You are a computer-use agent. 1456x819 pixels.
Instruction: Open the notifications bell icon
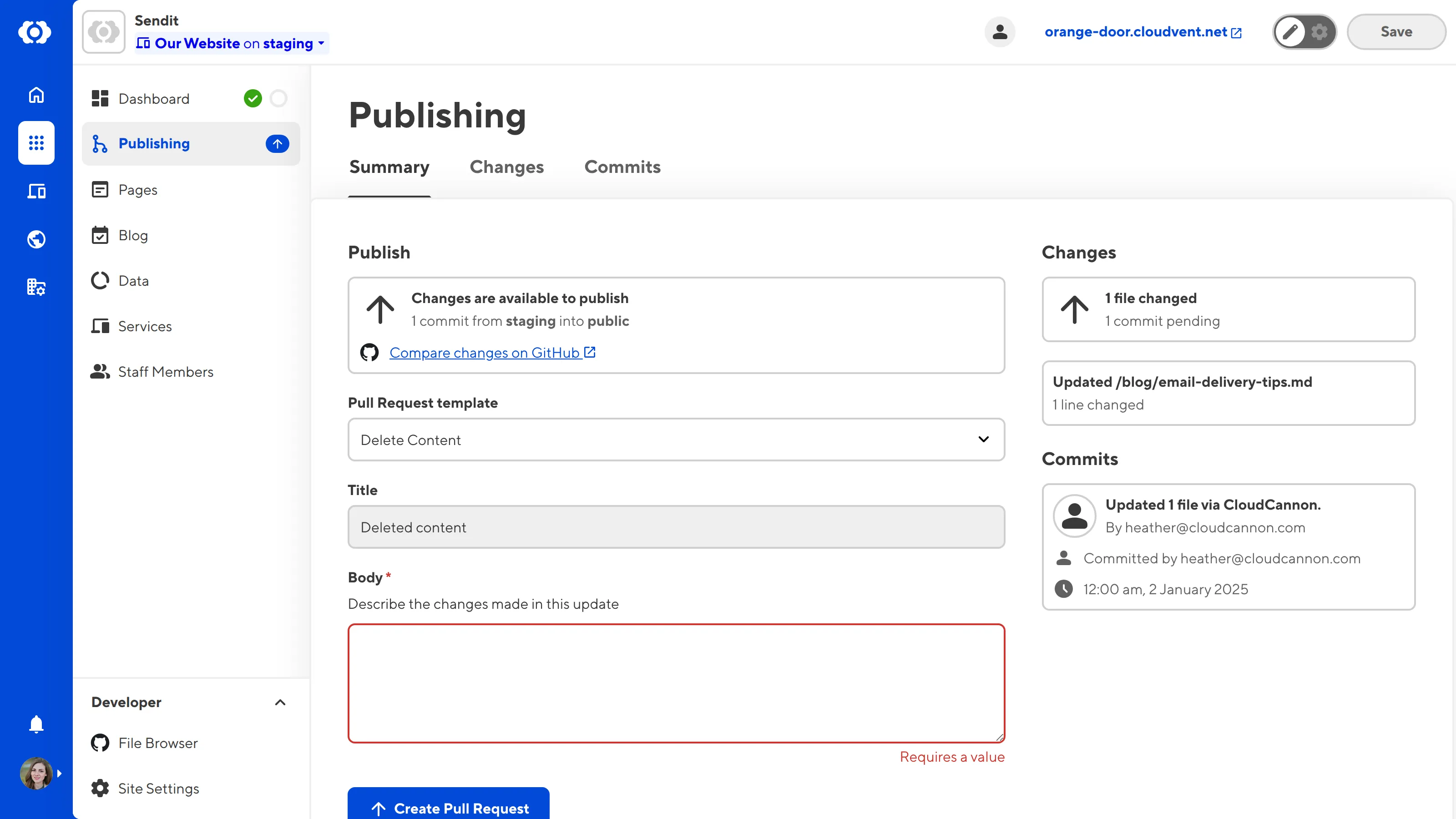[36, 724]
